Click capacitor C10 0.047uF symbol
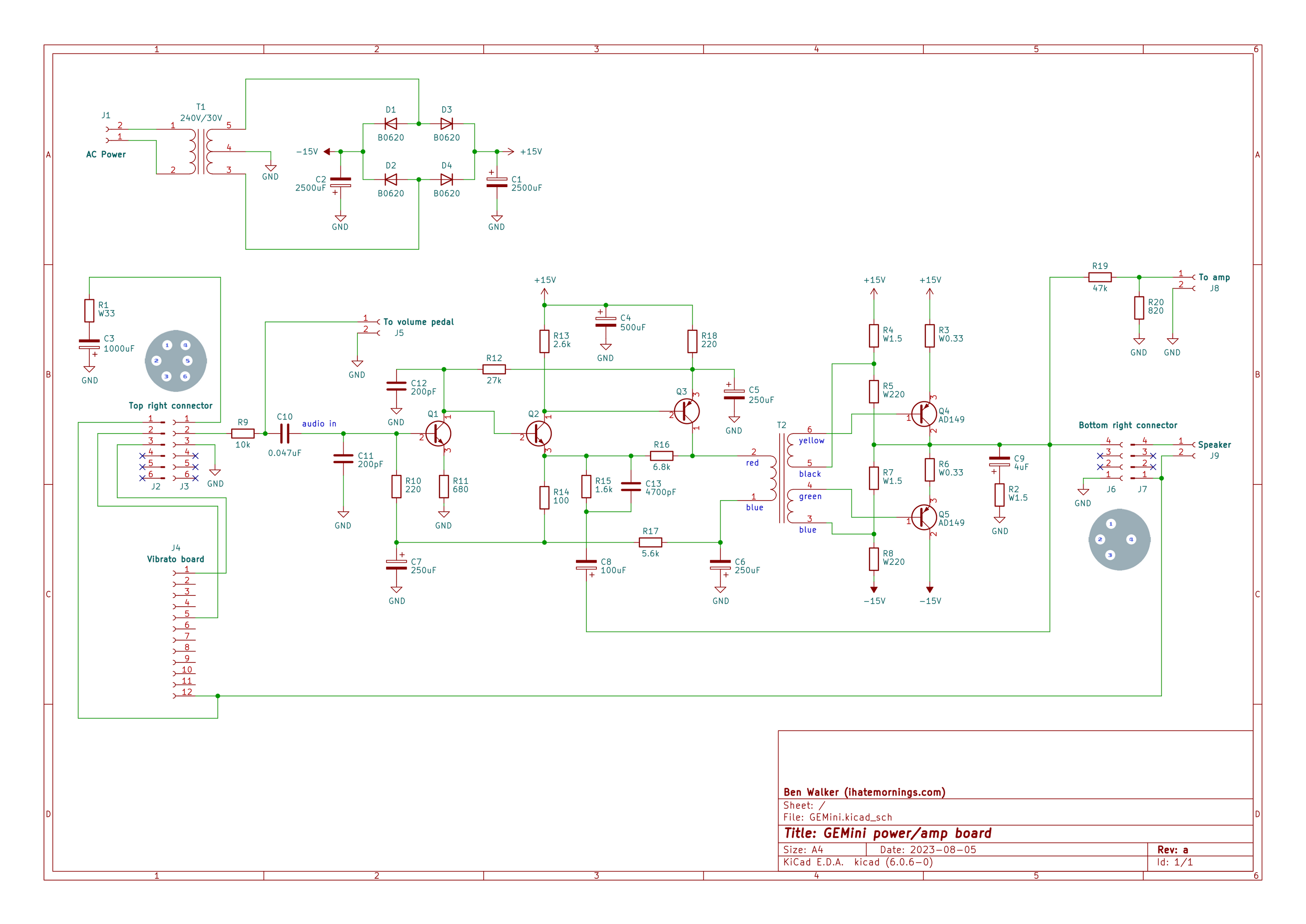This screenshot has width=1306, height=924. click(x=285, y=433)
